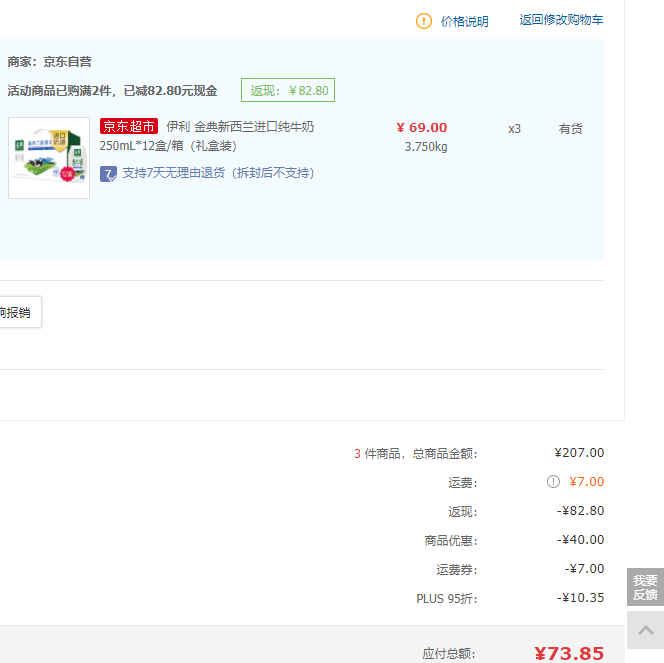The image size is (664, 663).
Task: Click the total goods amount ¥207.00
Action: click(x=579, y=453)
